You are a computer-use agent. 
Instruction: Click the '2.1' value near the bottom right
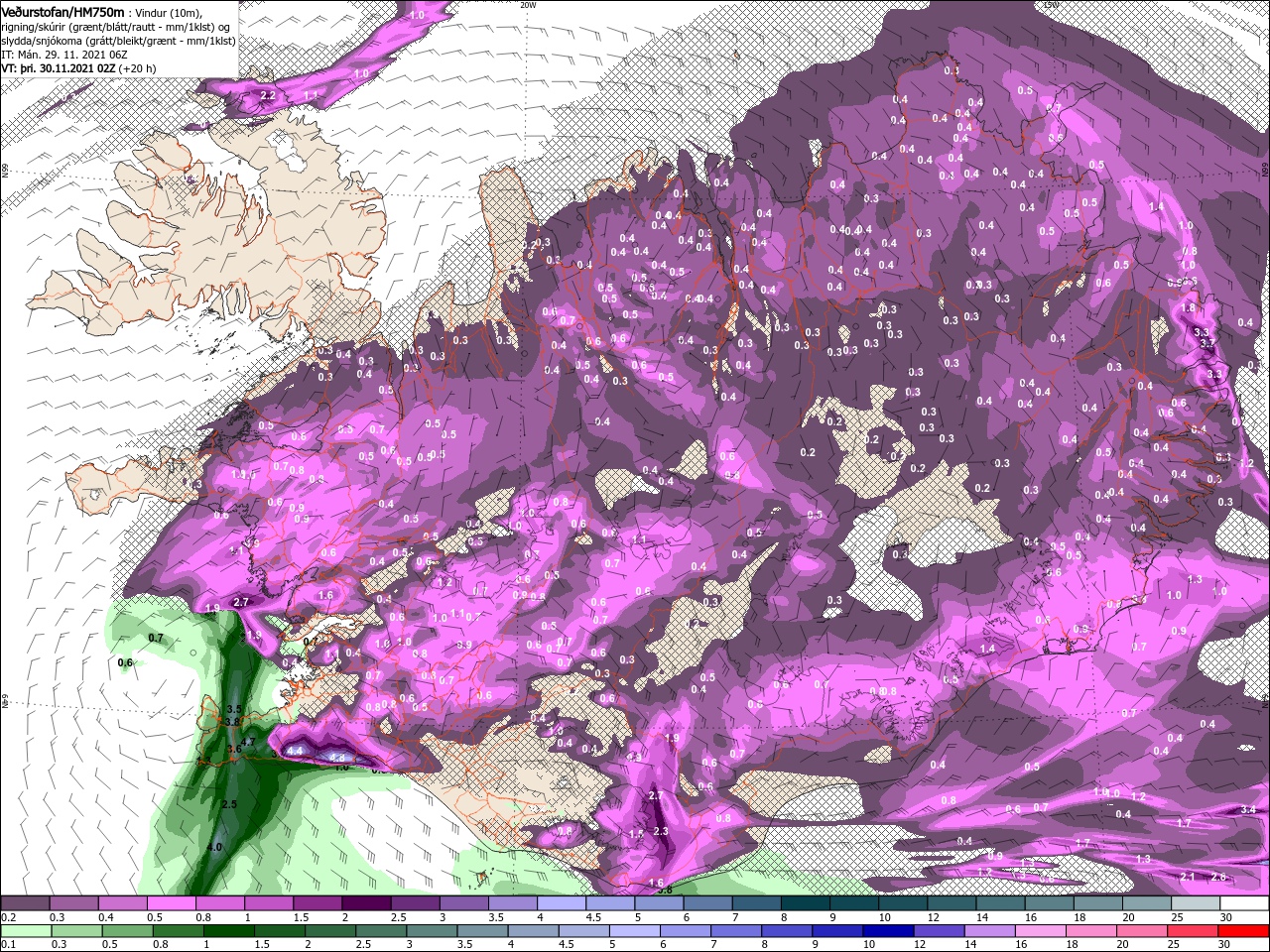pos(1188,877)
